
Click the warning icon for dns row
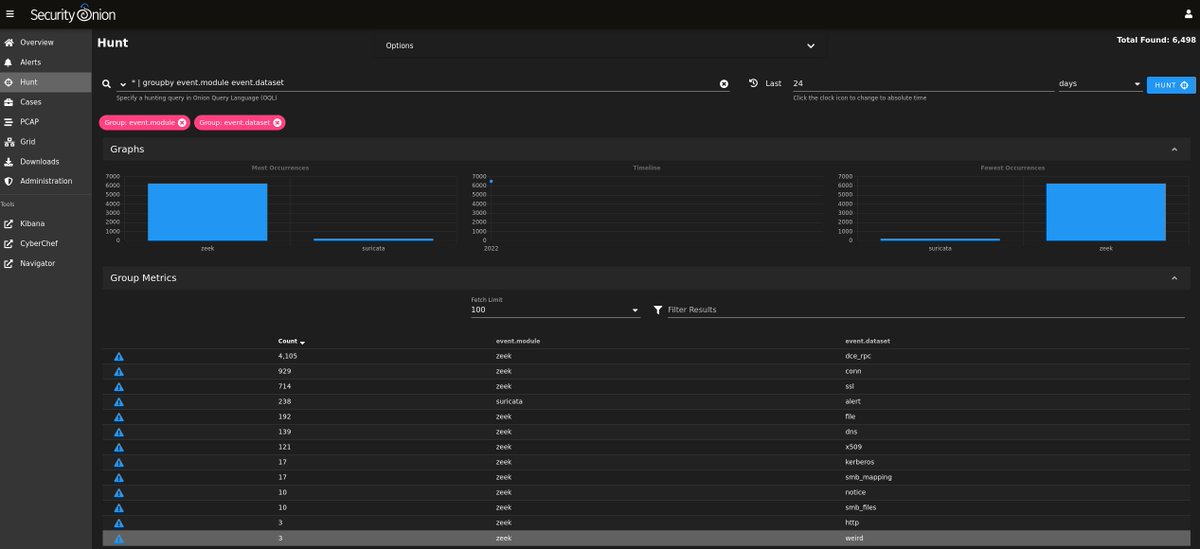[x=119, y=432]
